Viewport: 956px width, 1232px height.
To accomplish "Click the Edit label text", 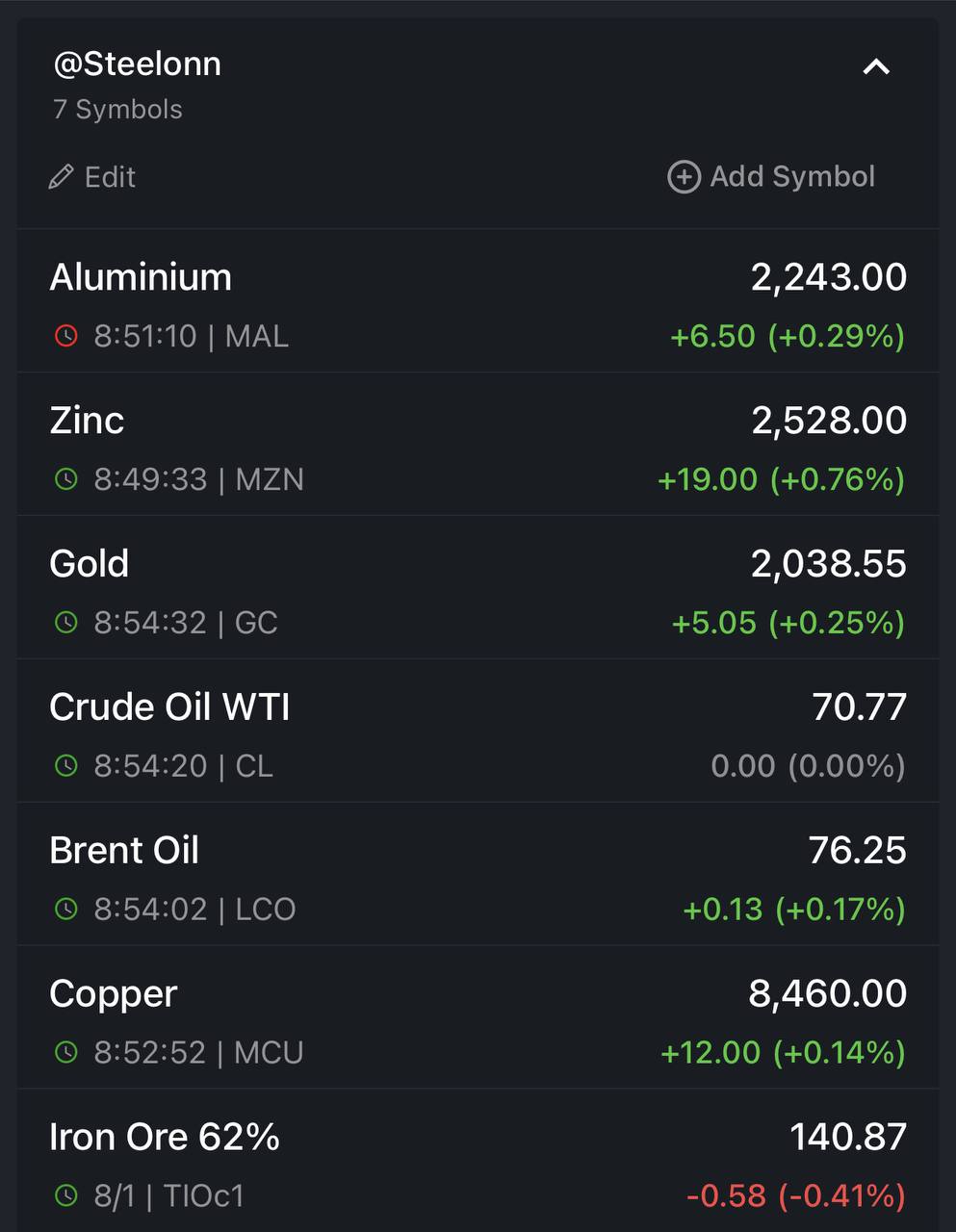I will (110, 177).
